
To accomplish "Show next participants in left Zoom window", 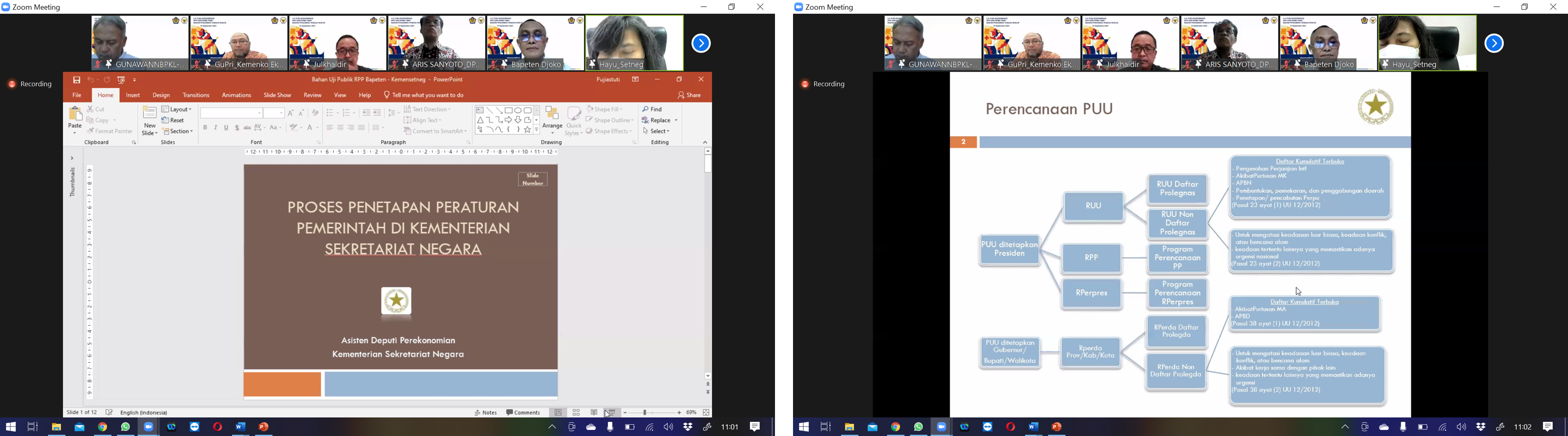I will [701, 43].
